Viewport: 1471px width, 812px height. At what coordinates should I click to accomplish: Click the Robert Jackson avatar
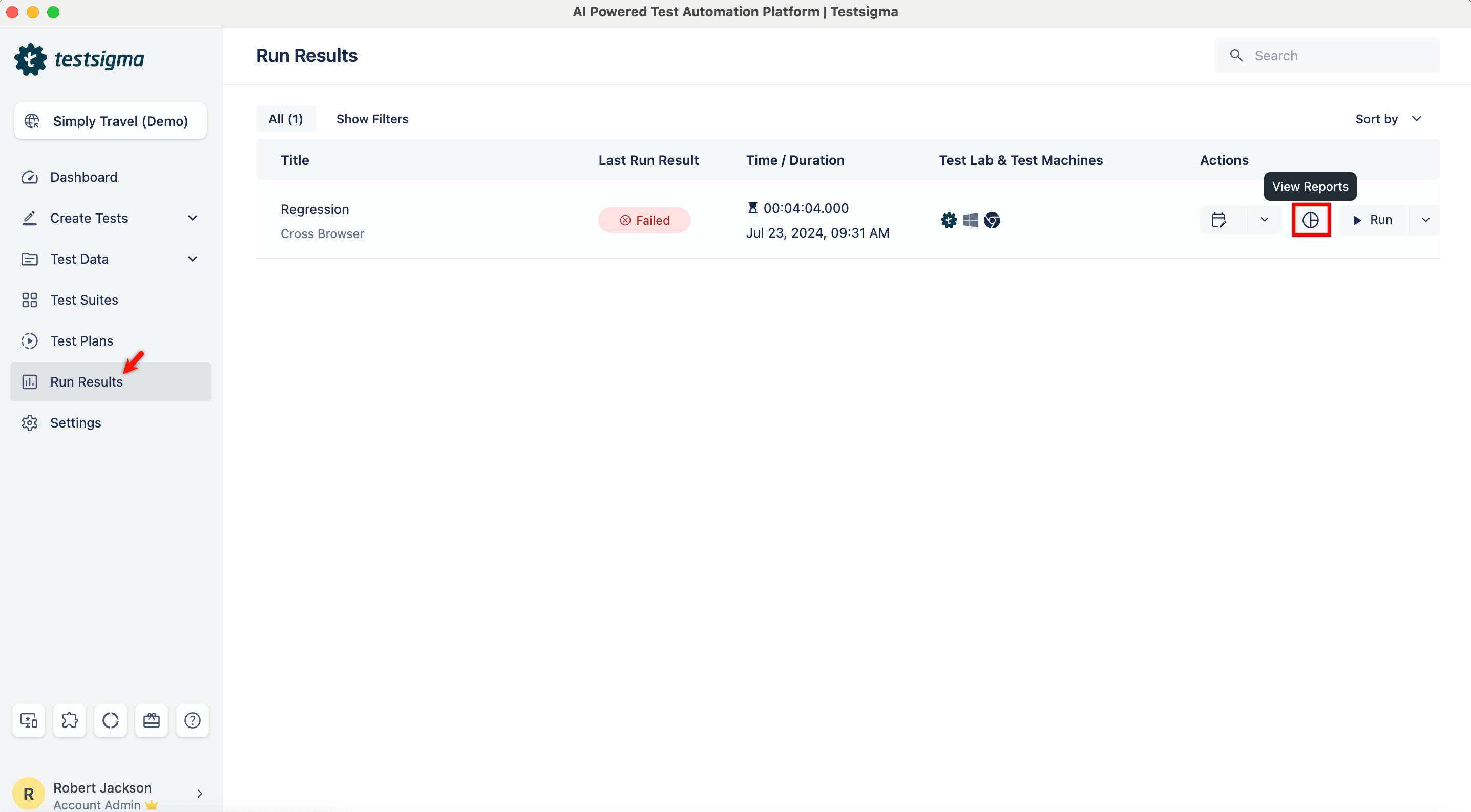(x=29, y=794)
